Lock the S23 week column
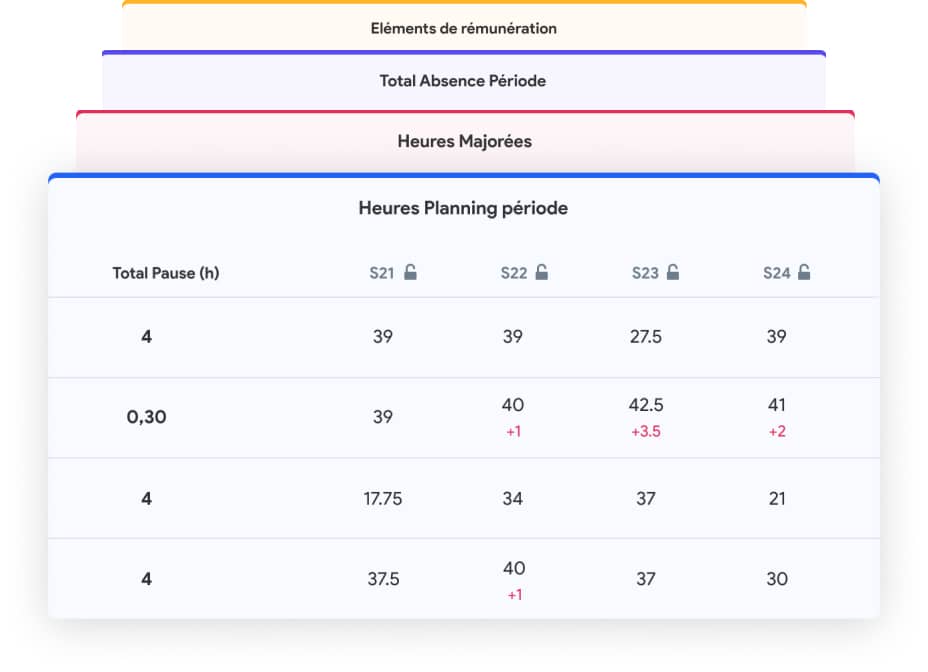The width and height of the screenshot is (928, 672). pyautogui.click(x=673, y=272)
